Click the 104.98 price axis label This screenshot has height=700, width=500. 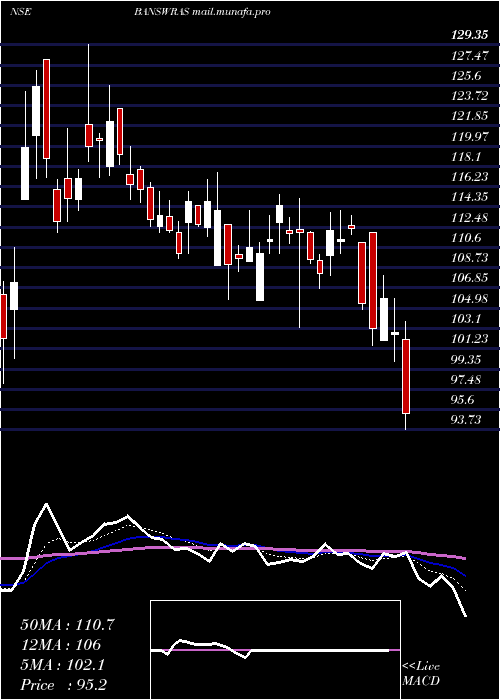[469, 299]
